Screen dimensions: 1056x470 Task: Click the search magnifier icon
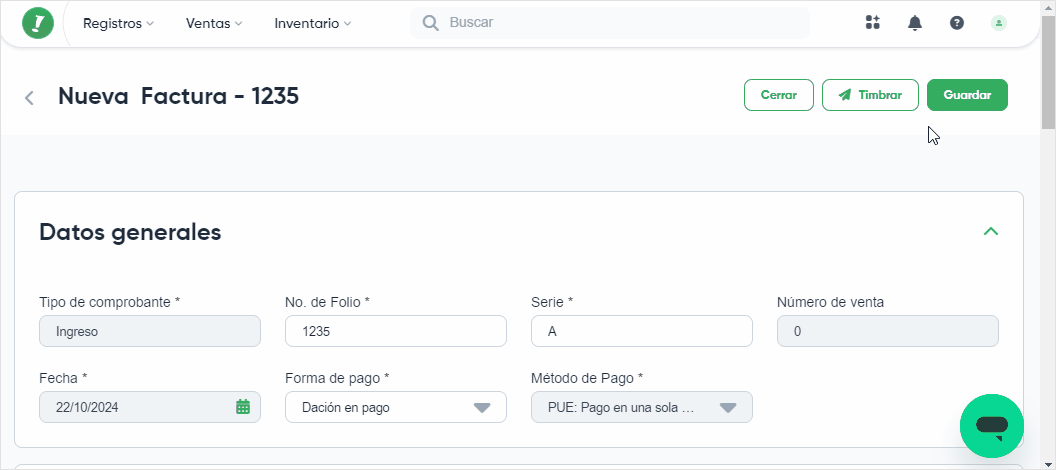(430, 23)
